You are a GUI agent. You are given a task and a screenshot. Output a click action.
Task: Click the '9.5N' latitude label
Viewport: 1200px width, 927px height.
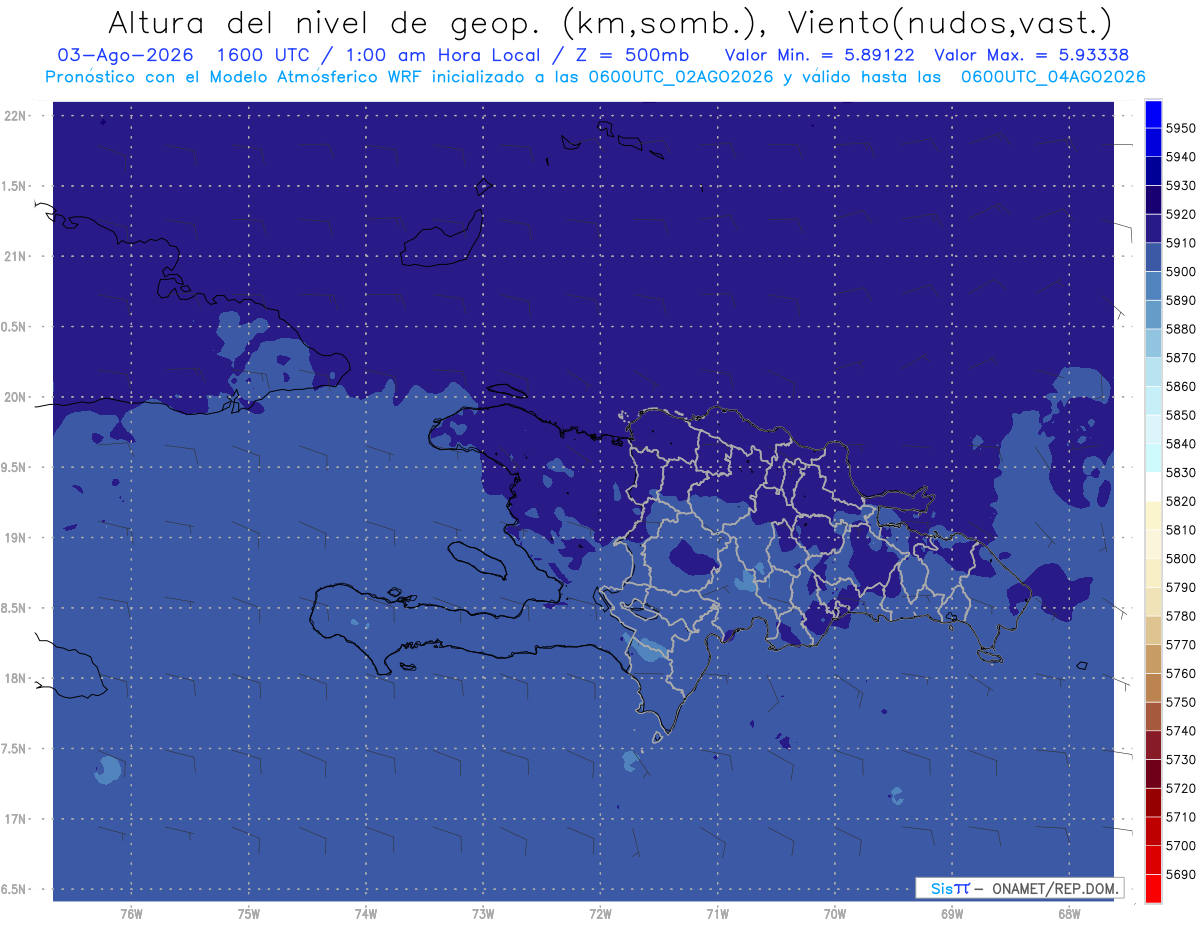pos(16,468)
